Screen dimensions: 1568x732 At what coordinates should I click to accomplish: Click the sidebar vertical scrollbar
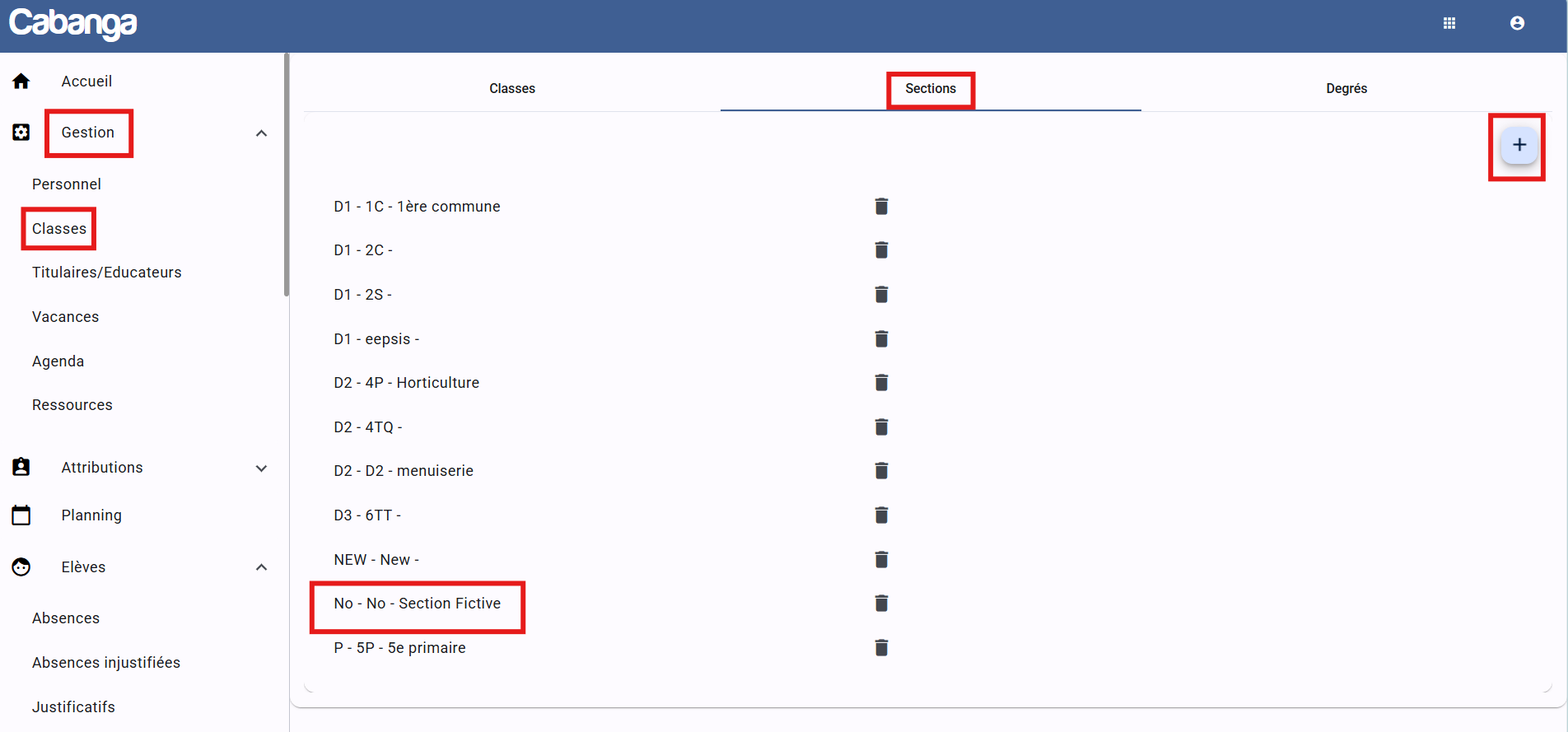click(x=287, y=175)
